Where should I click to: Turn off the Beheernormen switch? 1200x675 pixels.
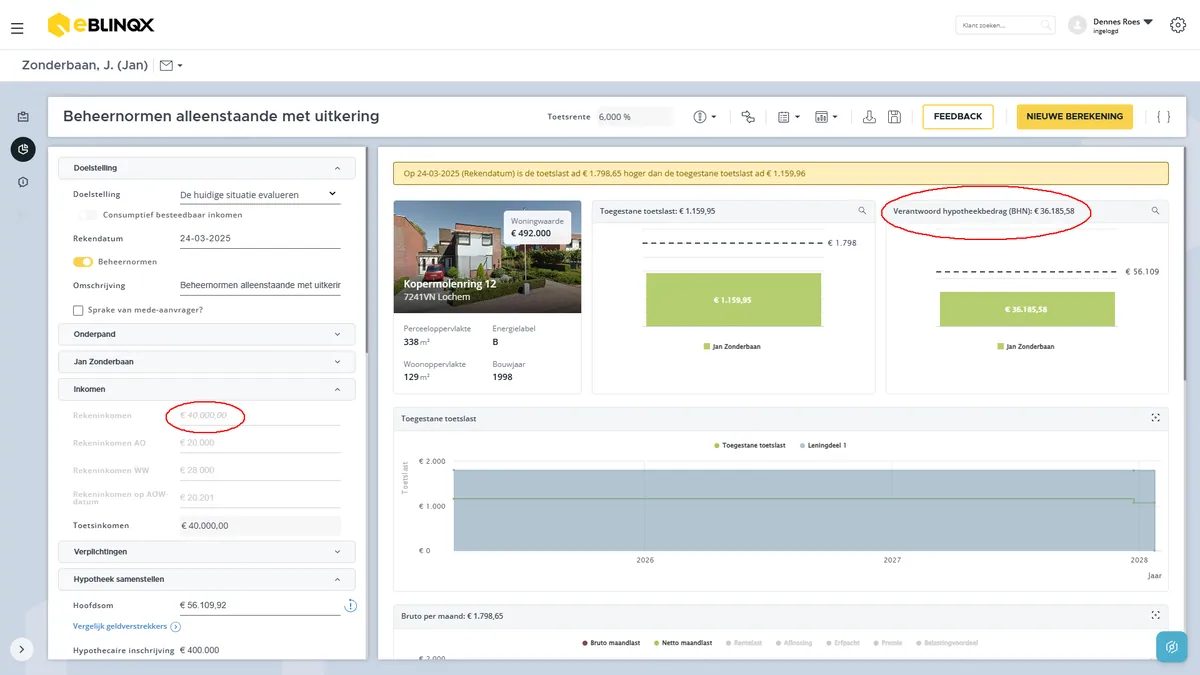(83, 262)
